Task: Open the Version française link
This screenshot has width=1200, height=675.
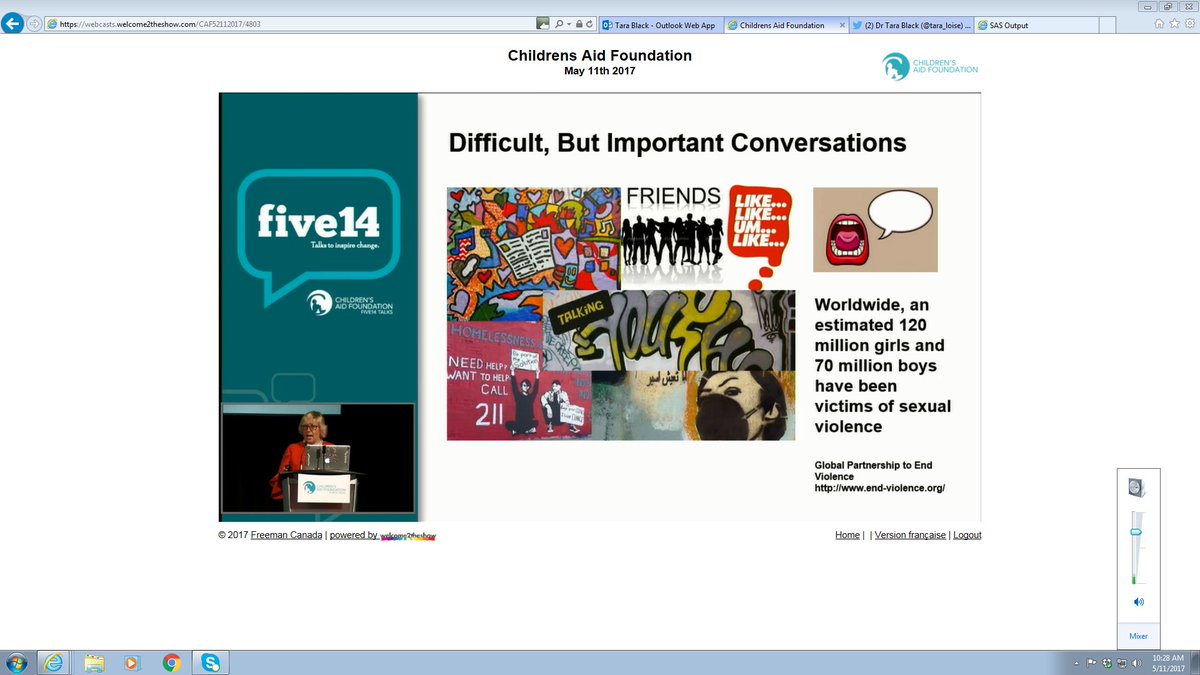Action: [910, 535]
